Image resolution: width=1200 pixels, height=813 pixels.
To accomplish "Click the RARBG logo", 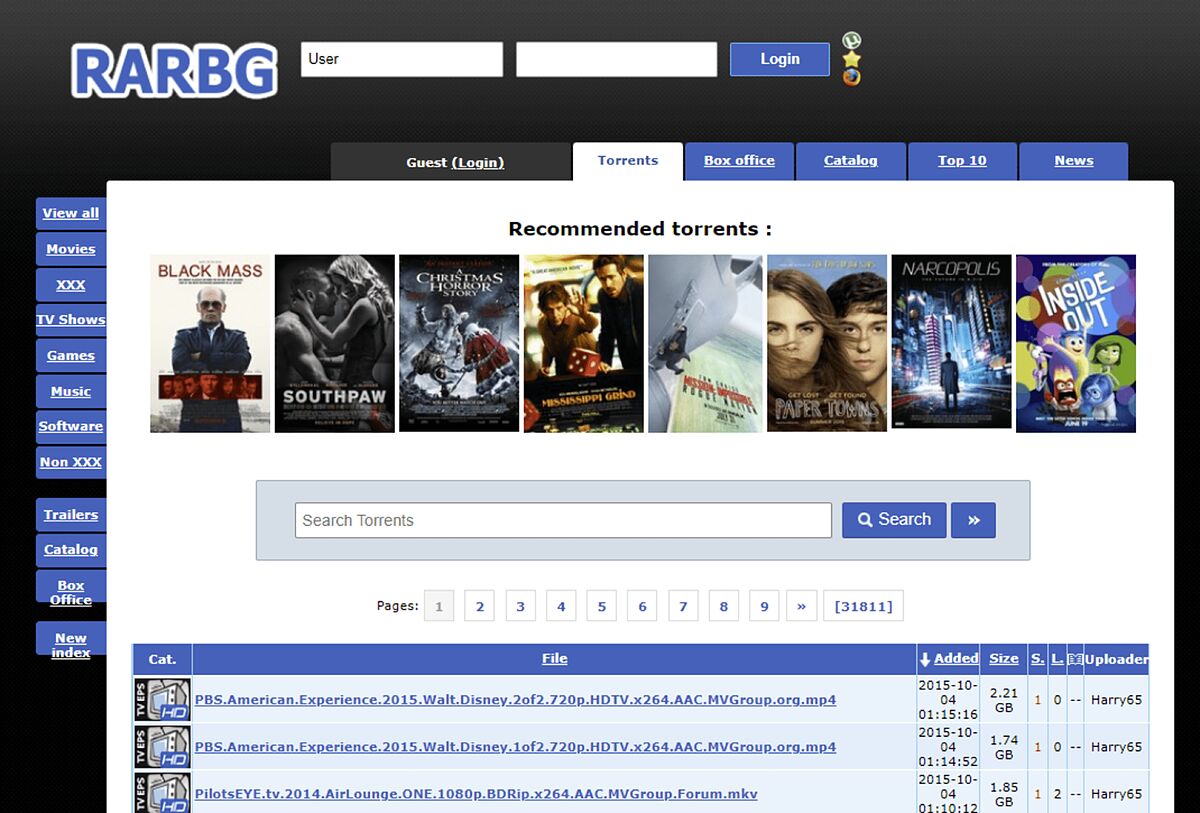I will click(174, 71).
